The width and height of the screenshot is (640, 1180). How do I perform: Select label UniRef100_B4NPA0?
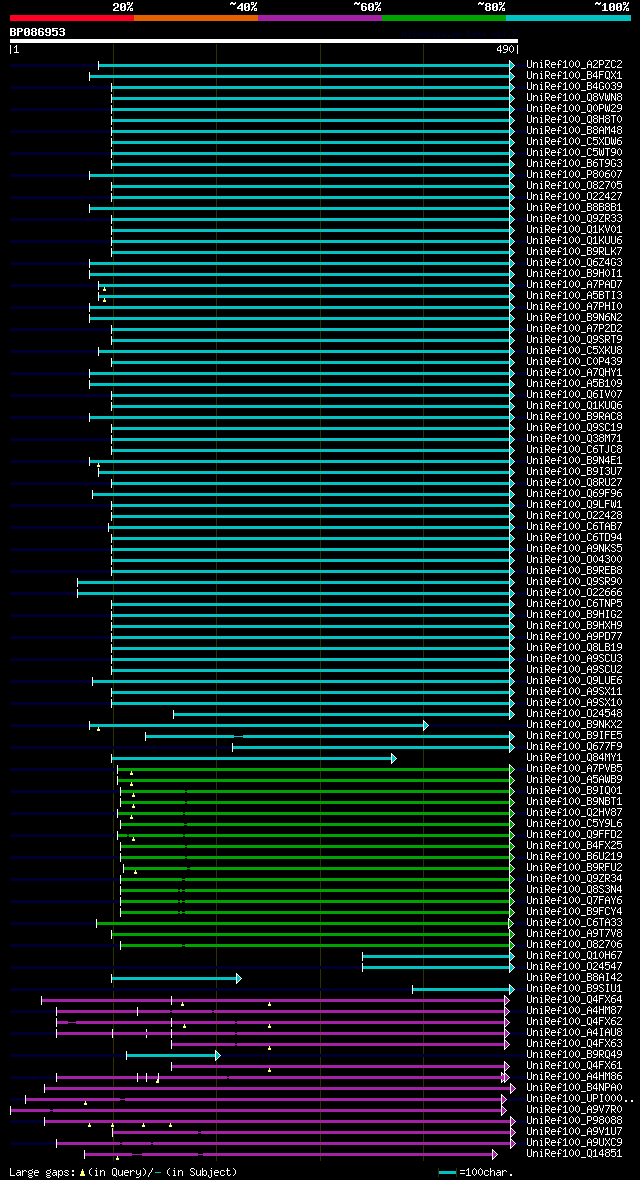(x=574, y=1087)
